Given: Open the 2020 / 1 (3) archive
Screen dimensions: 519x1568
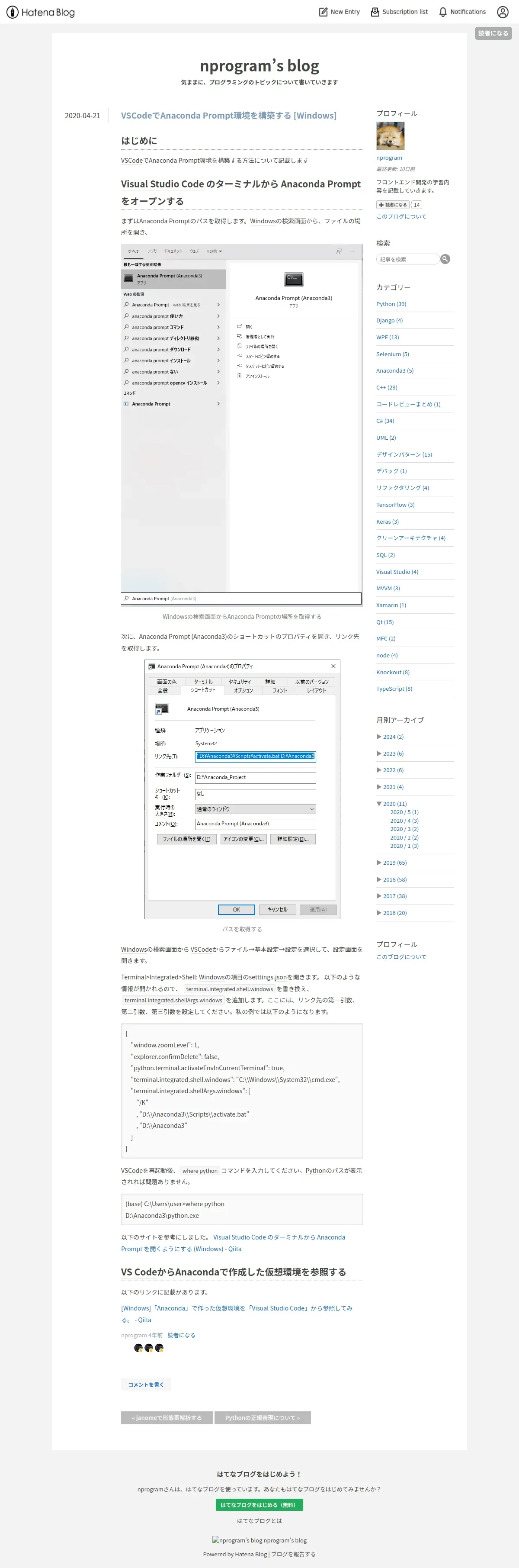Looking at the screenshot, I should [405, 846].
